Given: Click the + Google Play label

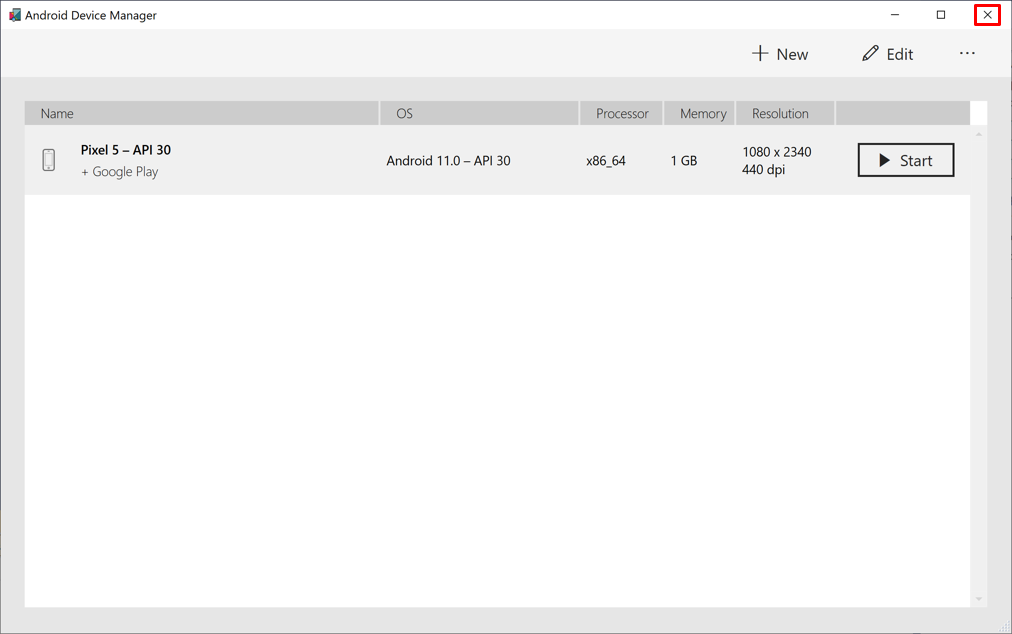Looking at the screenshot, I should (x=120, y=172).
